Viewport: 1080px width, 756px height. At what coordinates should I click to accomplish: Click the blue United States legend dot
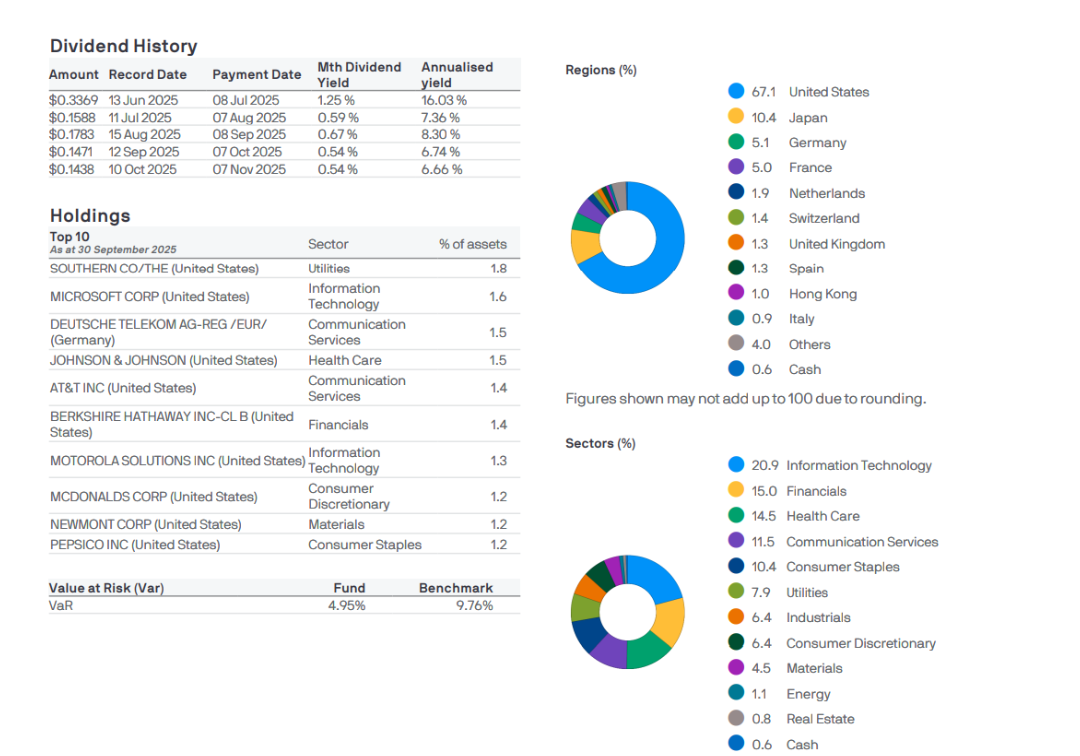click(737, 92)
